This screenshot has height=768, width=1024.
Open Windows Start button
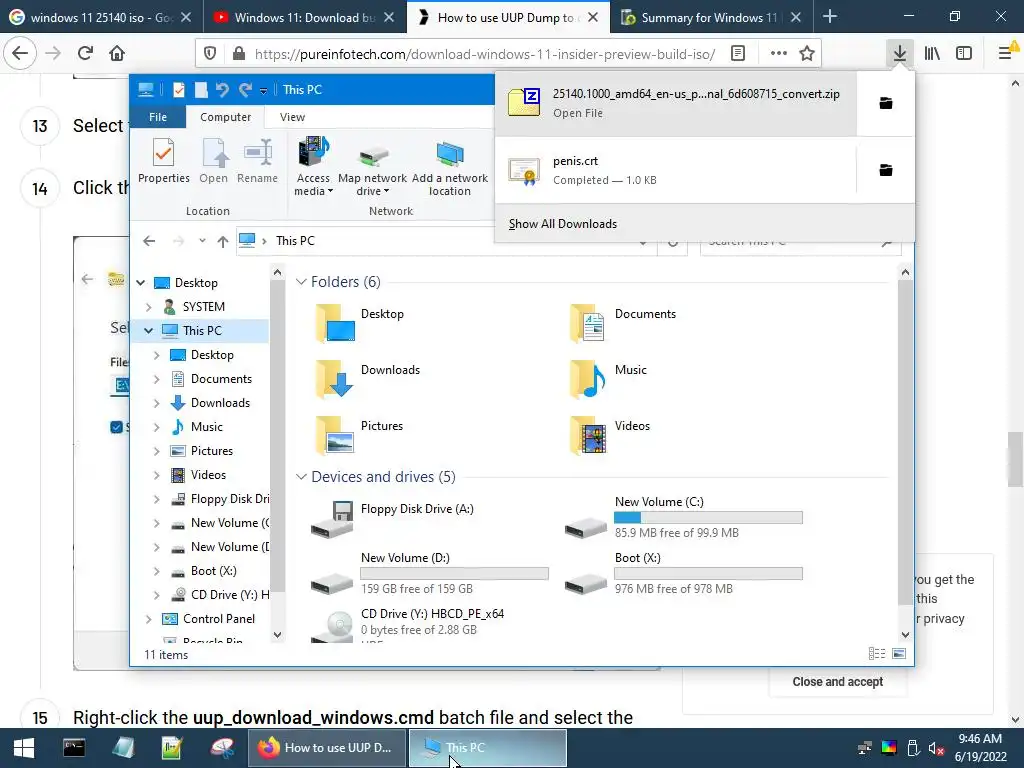[x=24, y=748]
